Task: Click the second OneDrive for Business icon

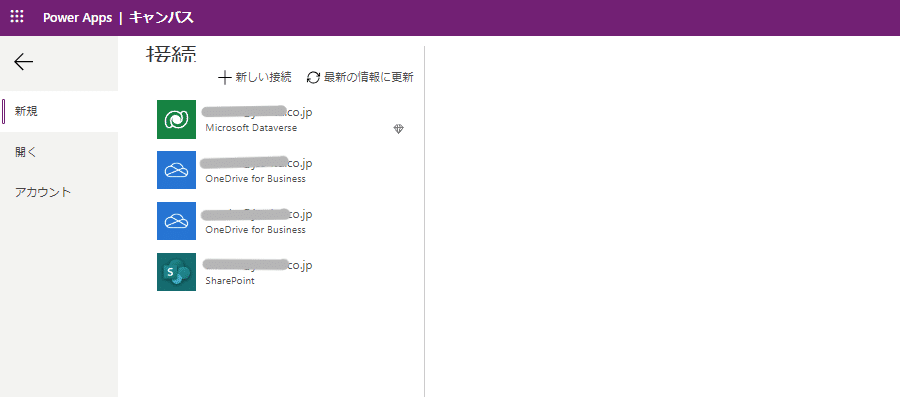Action: (x=176, y=221)
